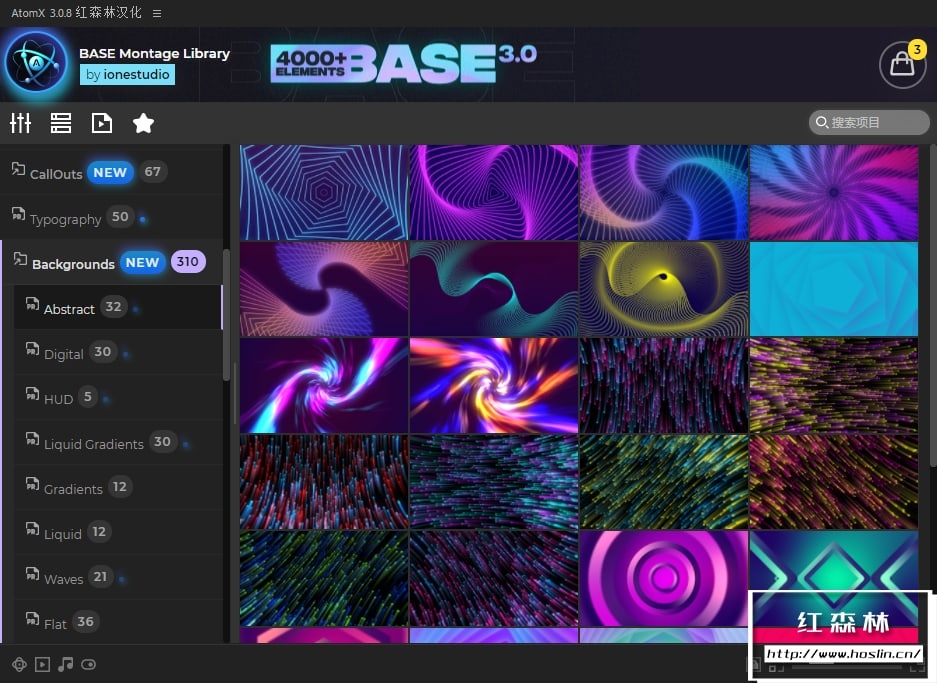Open the shopping bag cart icon
This screenshot has width=937, height=683.
902,64
